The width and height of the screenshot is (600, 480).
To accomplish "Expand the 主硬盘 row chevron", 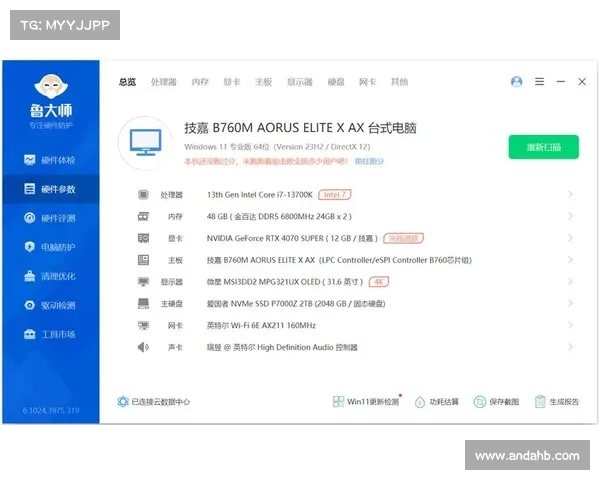I will click(570, 304).
